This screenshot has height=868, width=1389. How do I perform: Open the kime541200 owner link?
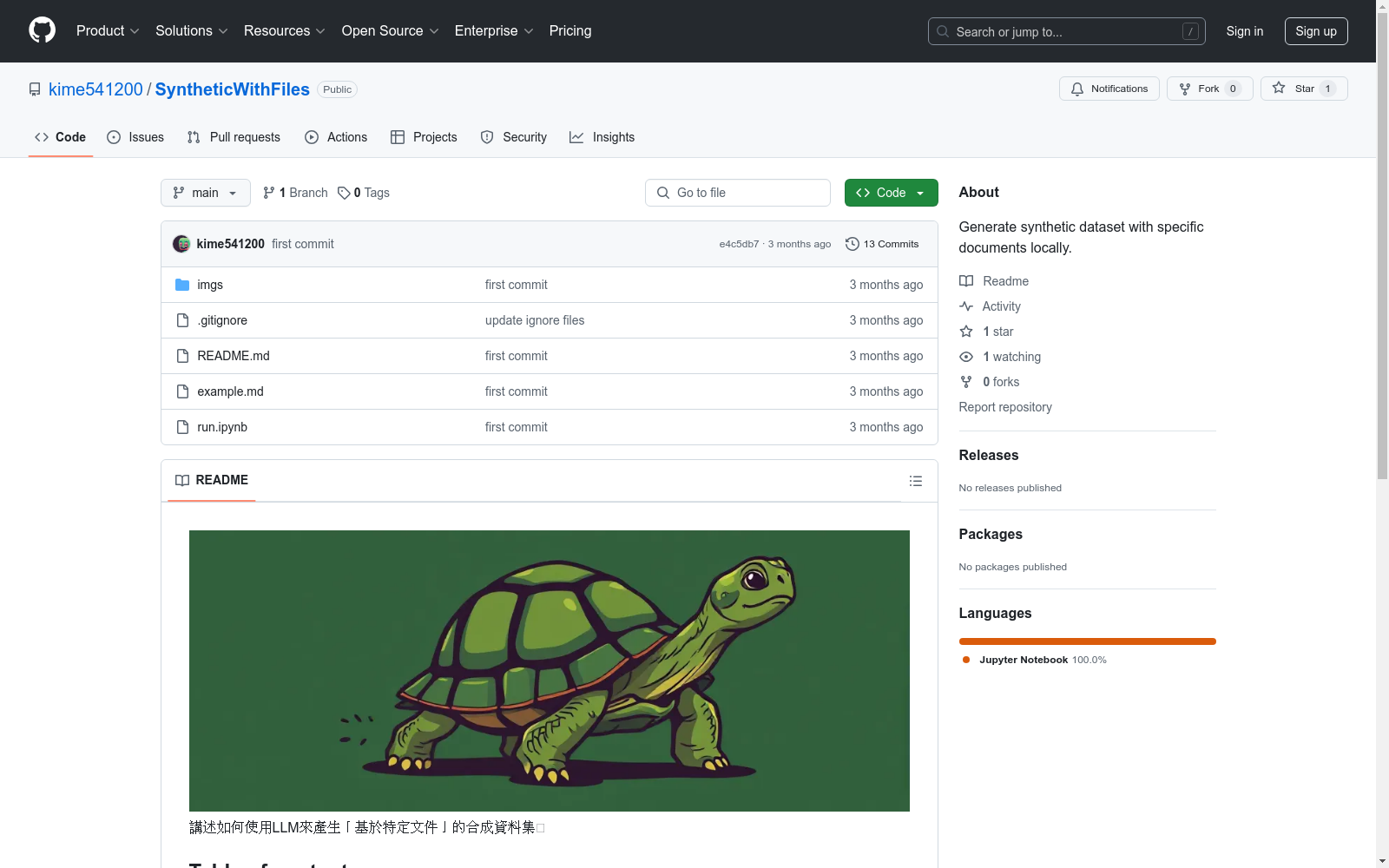[x=95, y=89]
